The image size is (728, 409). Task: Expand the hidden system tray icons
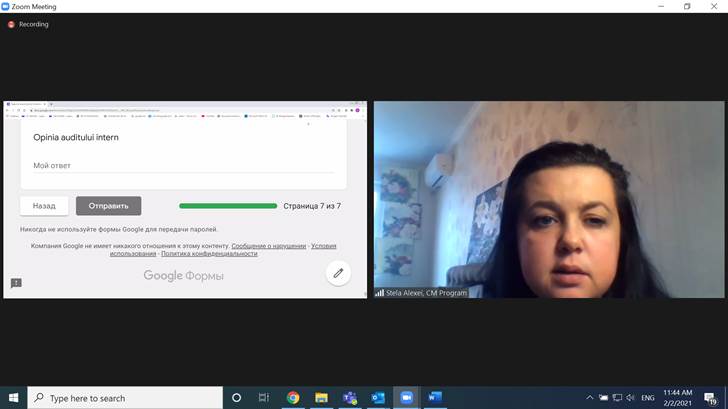pos(590,398)
